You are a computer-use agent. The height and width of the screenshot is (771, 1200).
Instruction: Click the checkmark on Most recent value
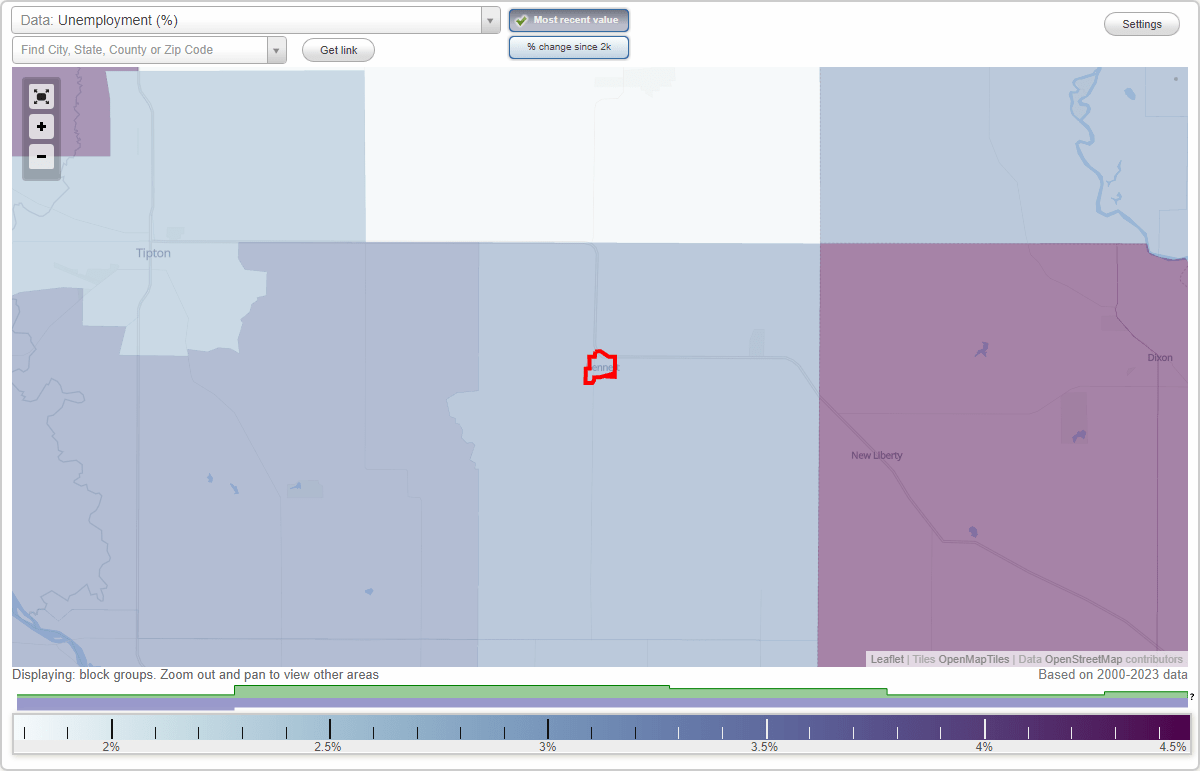point(521,19)
